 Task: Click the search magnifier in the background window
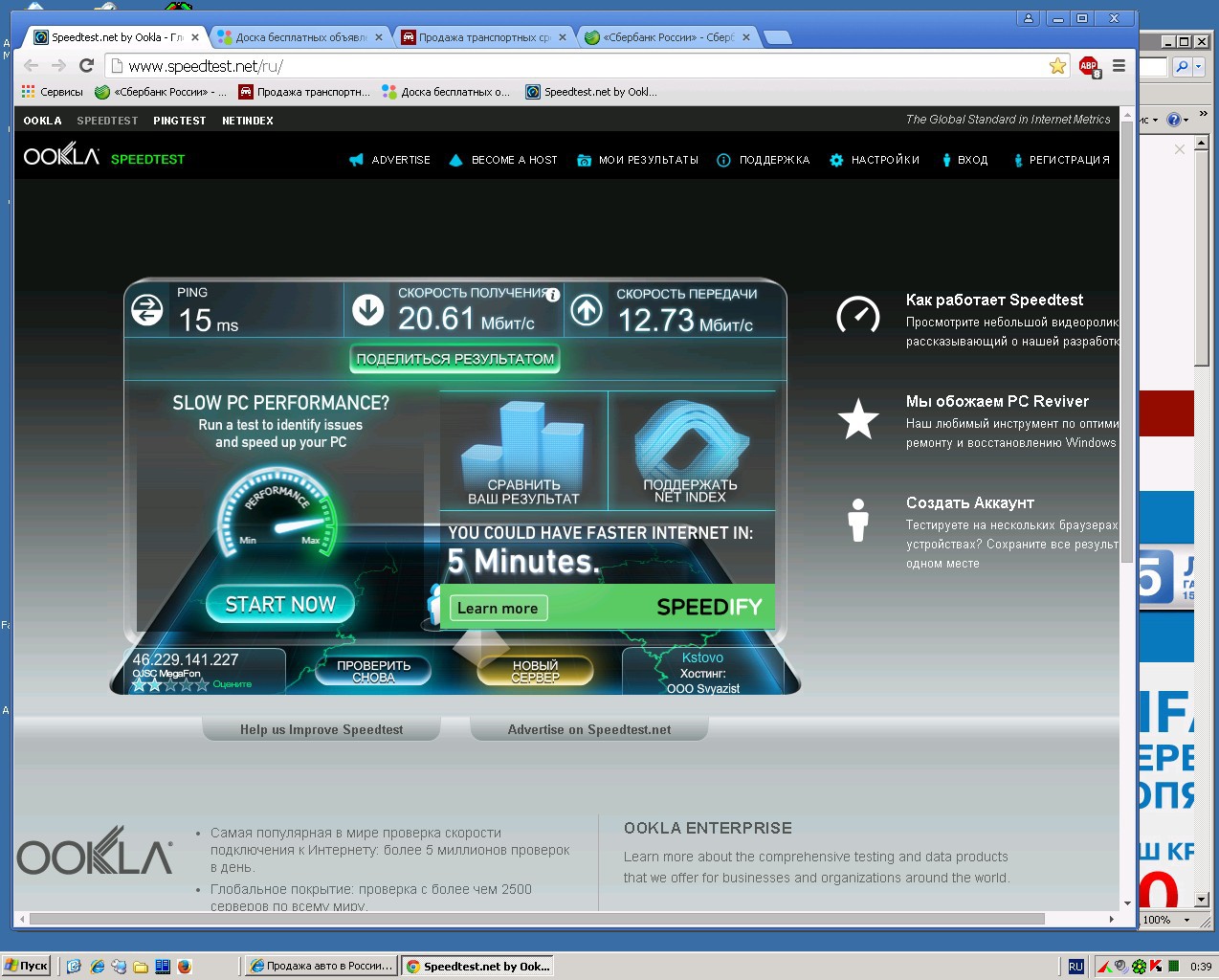[1182, 66]
